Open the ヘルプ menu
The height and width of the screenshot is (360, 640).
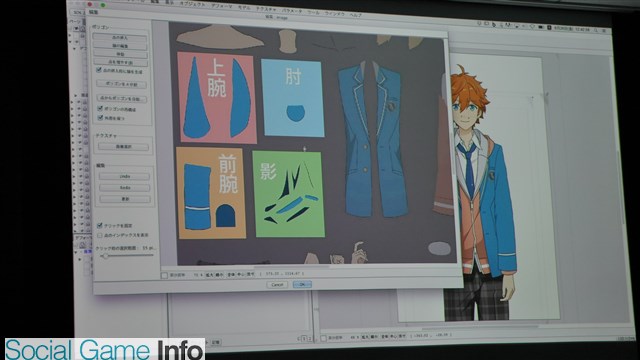pos(355,15)
